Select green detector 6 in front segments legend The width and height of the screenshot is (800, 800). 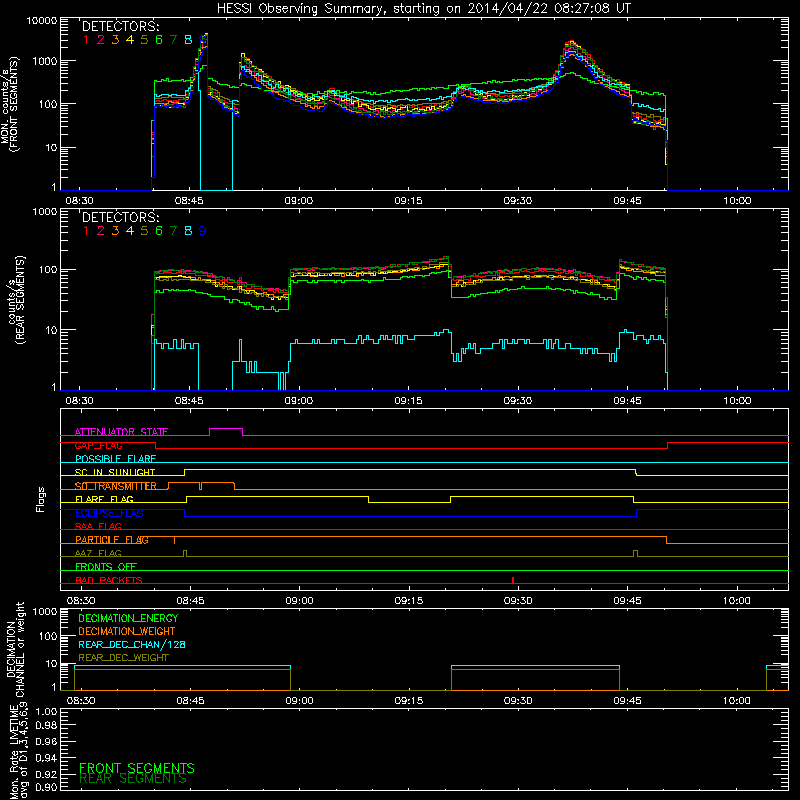click(x=159, y=40)
